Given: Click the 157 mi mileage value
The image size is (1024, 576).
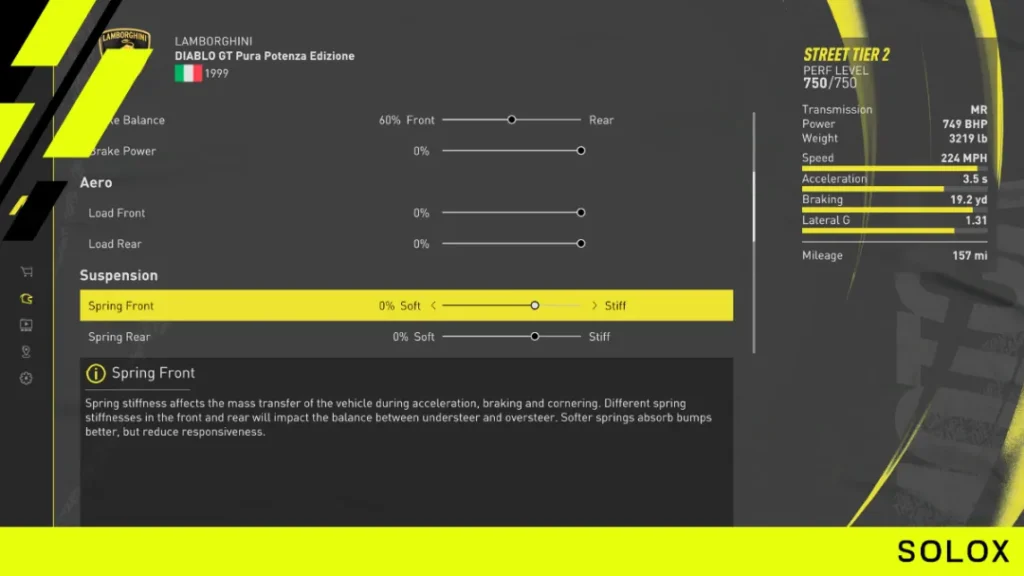Looking at the screenshot, I should coord(970,255).
